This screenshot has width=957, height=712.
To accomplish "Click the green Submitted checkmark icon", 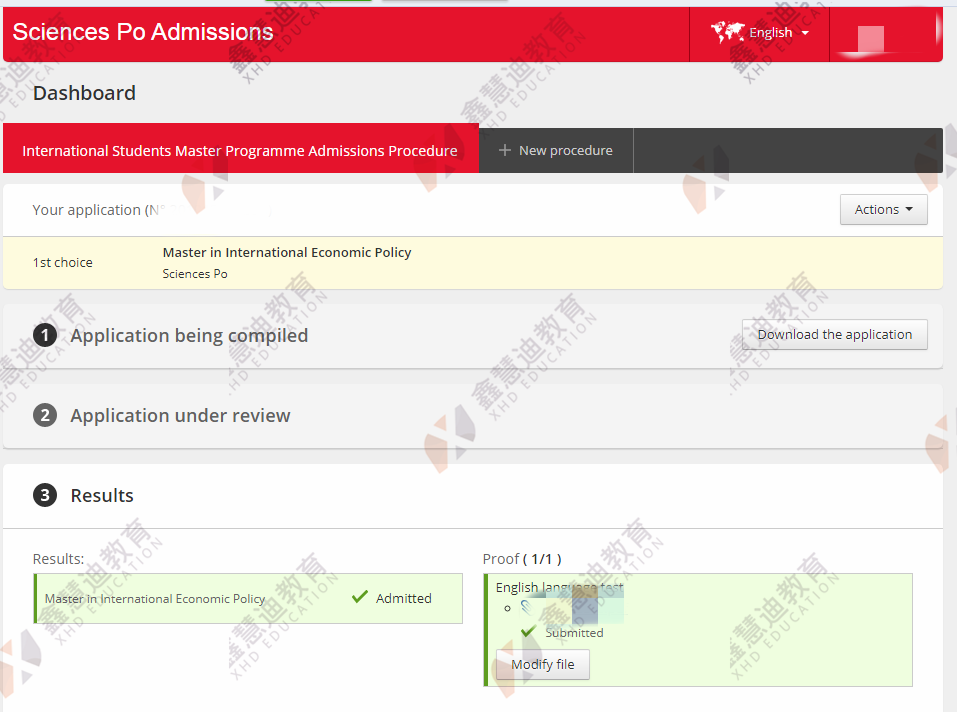I will click(529, 631).
